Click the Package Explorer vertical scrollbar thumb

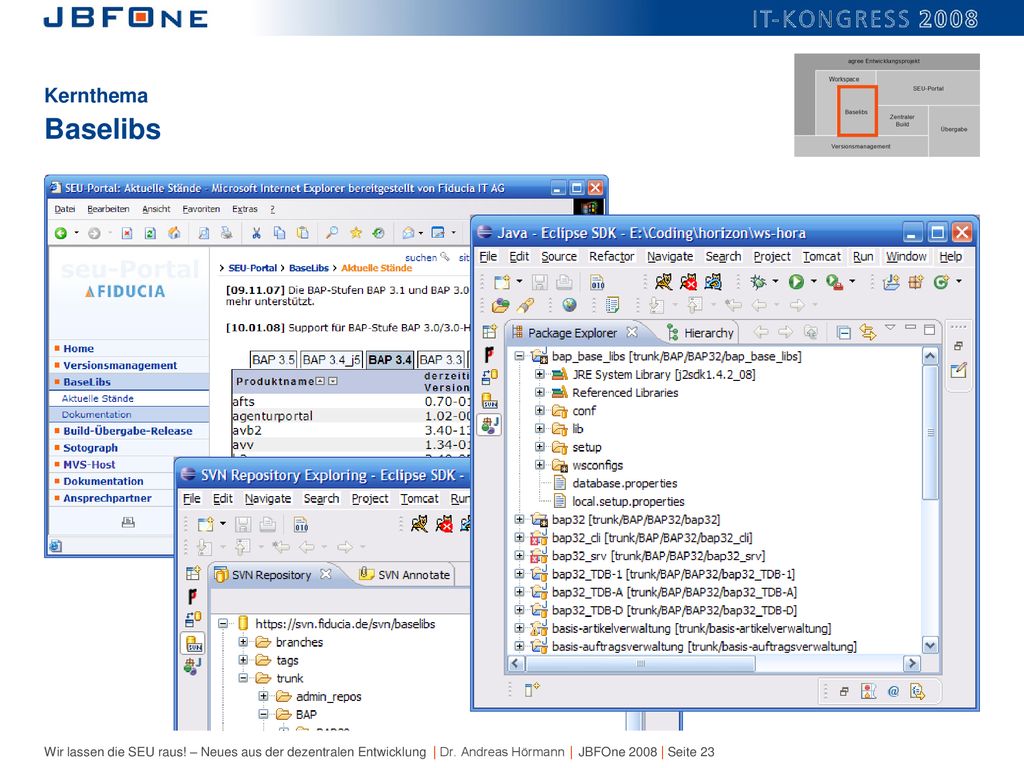(x=930, y=432)
